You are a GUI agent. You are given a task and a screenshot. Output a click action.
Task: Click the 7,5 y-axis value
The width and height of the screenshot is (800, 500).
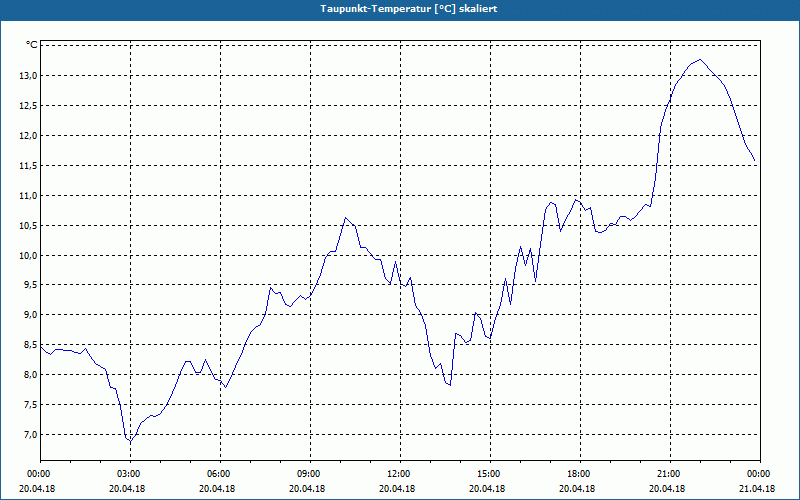point(31,405)
